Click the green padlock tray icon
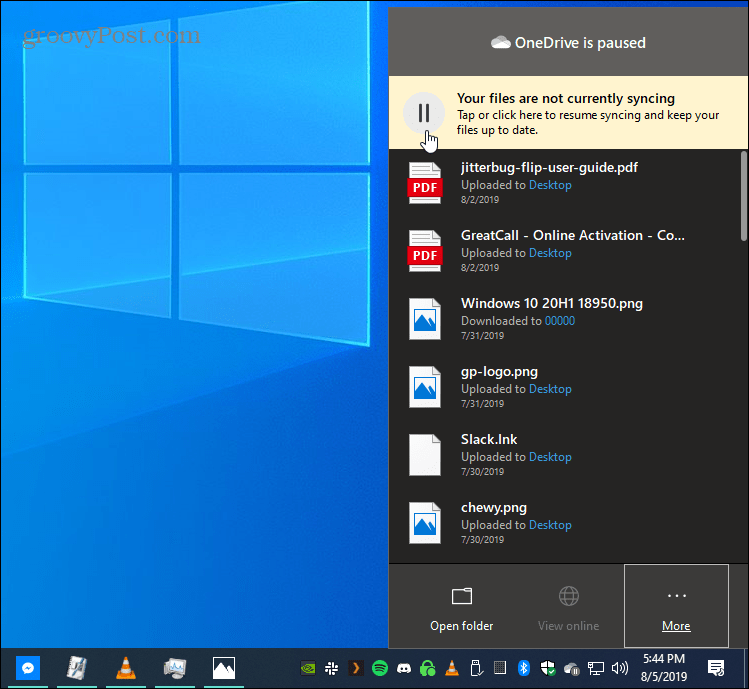Viewport: 749px width, 689px height. tap(428, 668)
